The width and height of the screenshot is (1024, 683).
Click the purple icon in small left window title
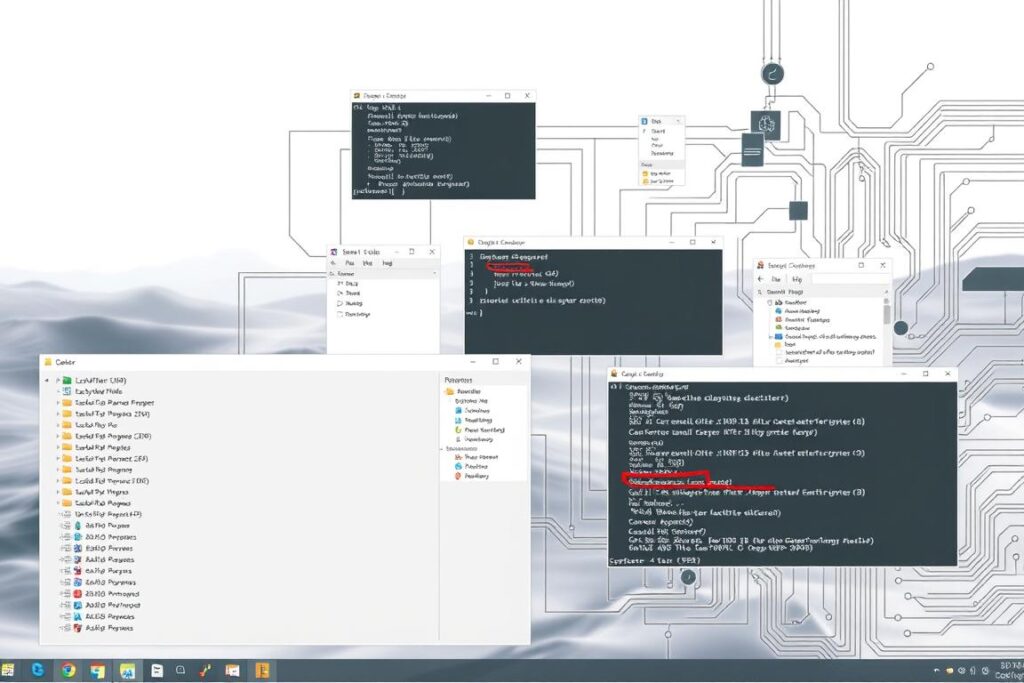334,252
